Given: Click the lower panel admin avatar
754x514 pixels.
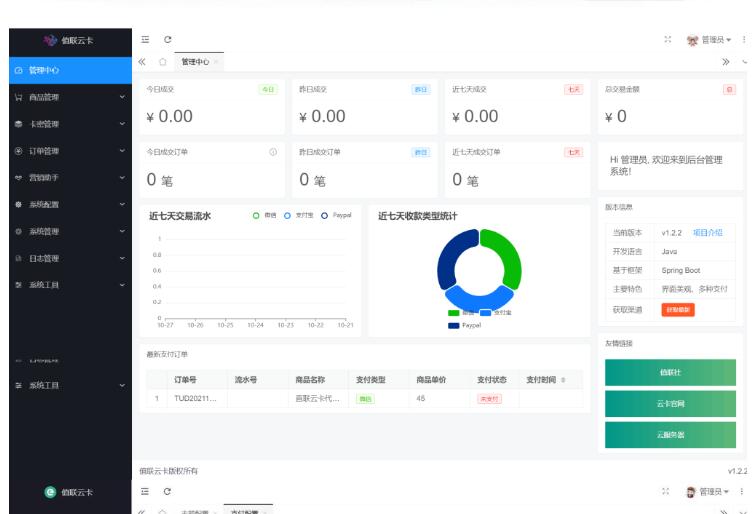Looking at the screenshot, I should pyautogui.click(x=691, y=492).
